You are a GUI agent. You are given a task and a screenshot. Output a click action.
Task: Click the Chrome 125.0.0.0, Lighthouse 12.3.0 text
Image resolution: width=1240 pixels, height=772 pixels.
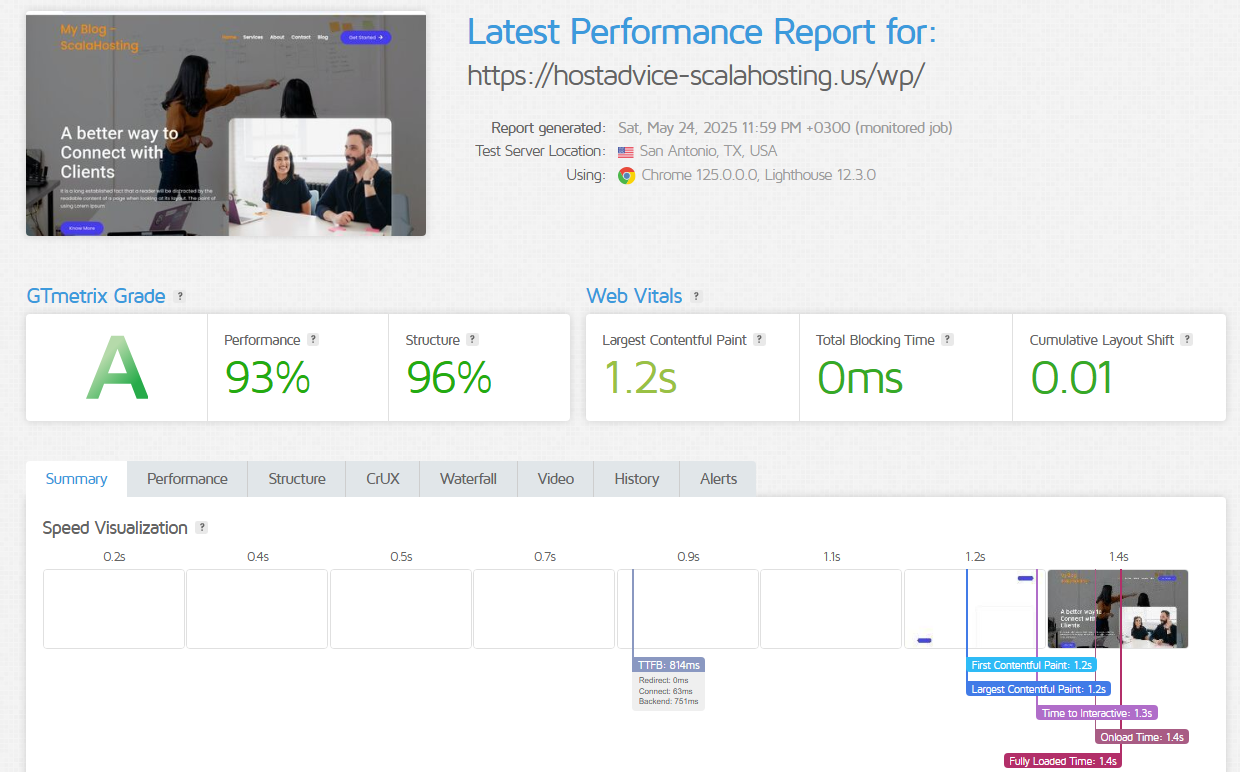[758, 175]
